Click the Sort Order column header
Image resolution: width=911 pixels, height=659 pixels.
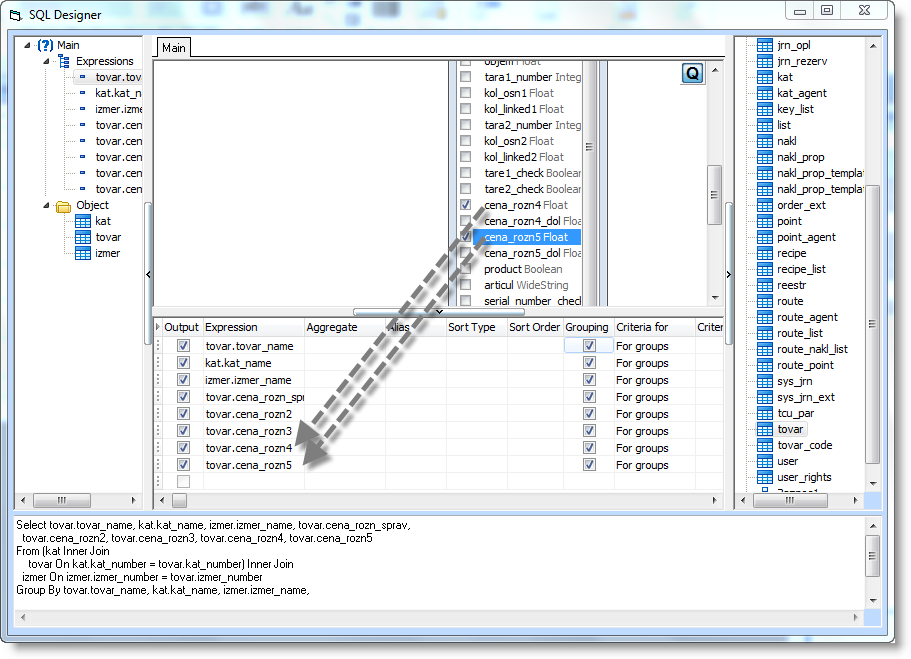535,327
